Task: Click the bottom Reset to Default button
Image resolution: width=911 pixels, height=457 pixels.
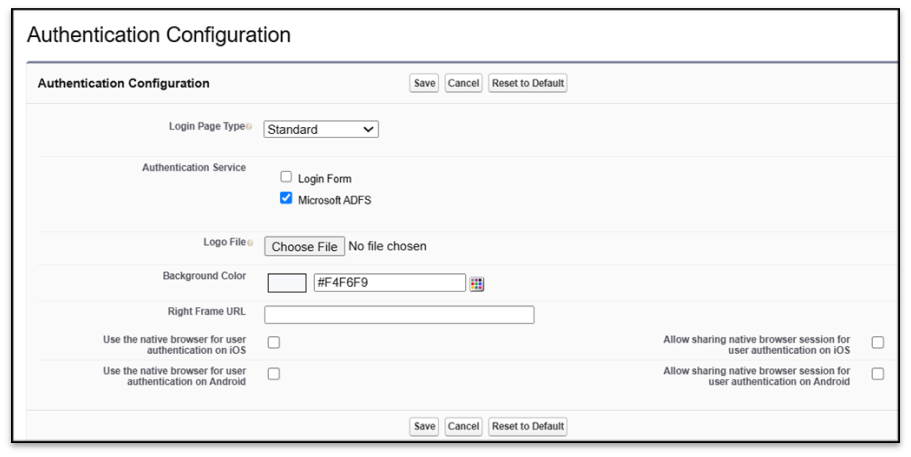Action: point(528,426)
